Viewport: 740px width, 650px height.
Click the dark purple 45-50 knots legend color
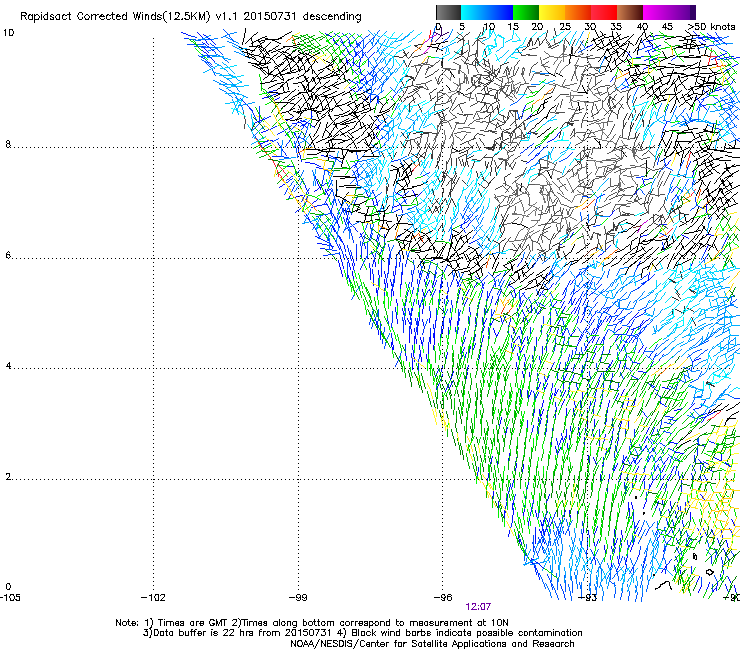click(682, 12)
